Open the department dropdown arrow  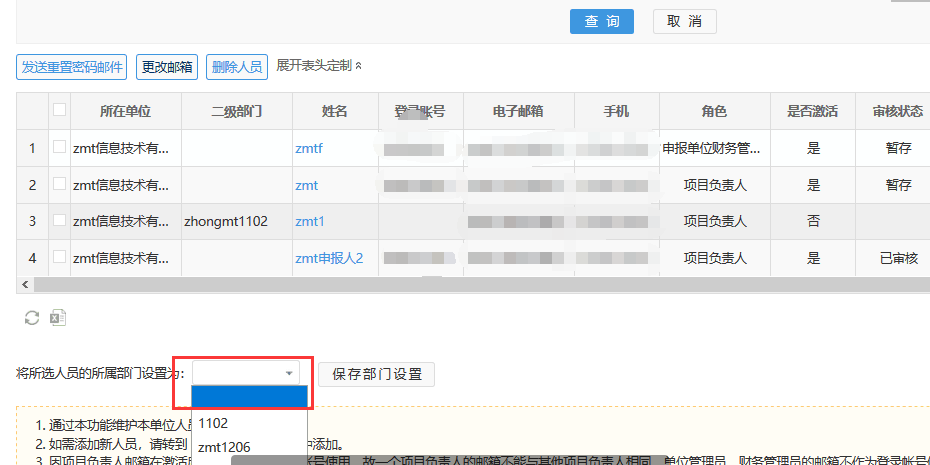(289, 374)
